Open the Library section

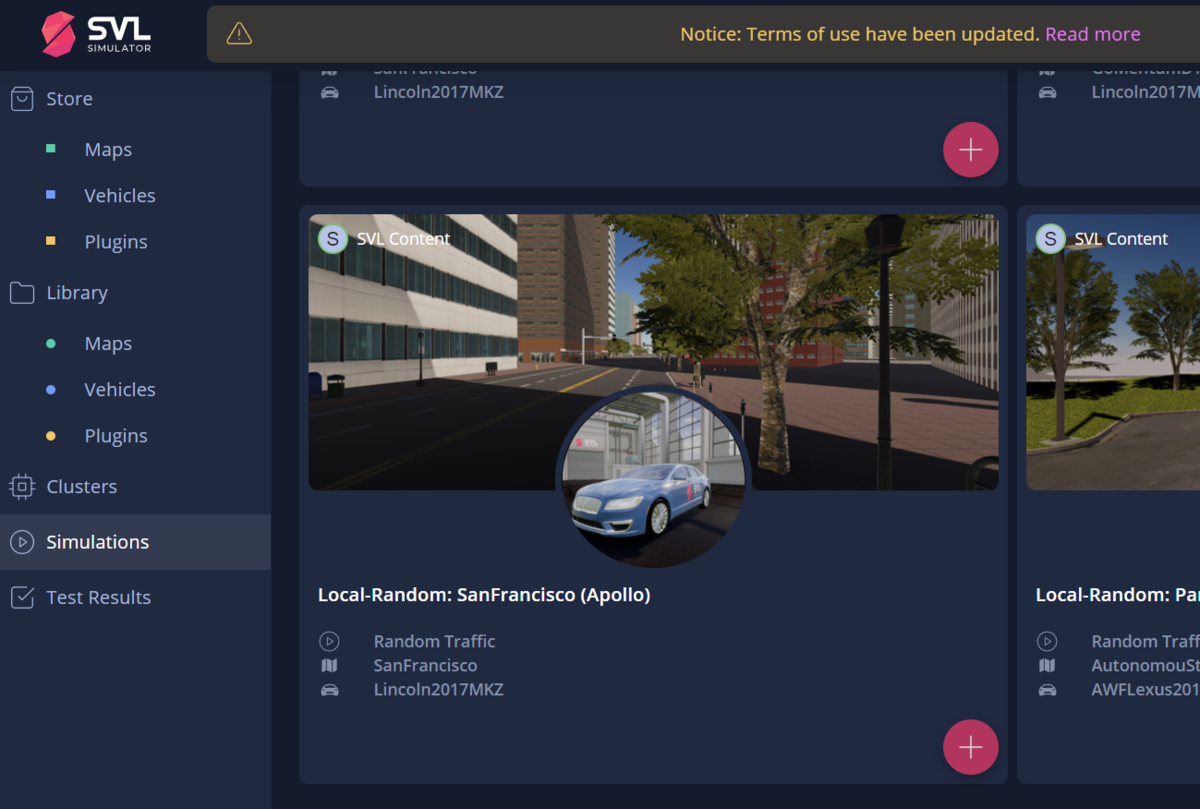(x=77, y=292)
